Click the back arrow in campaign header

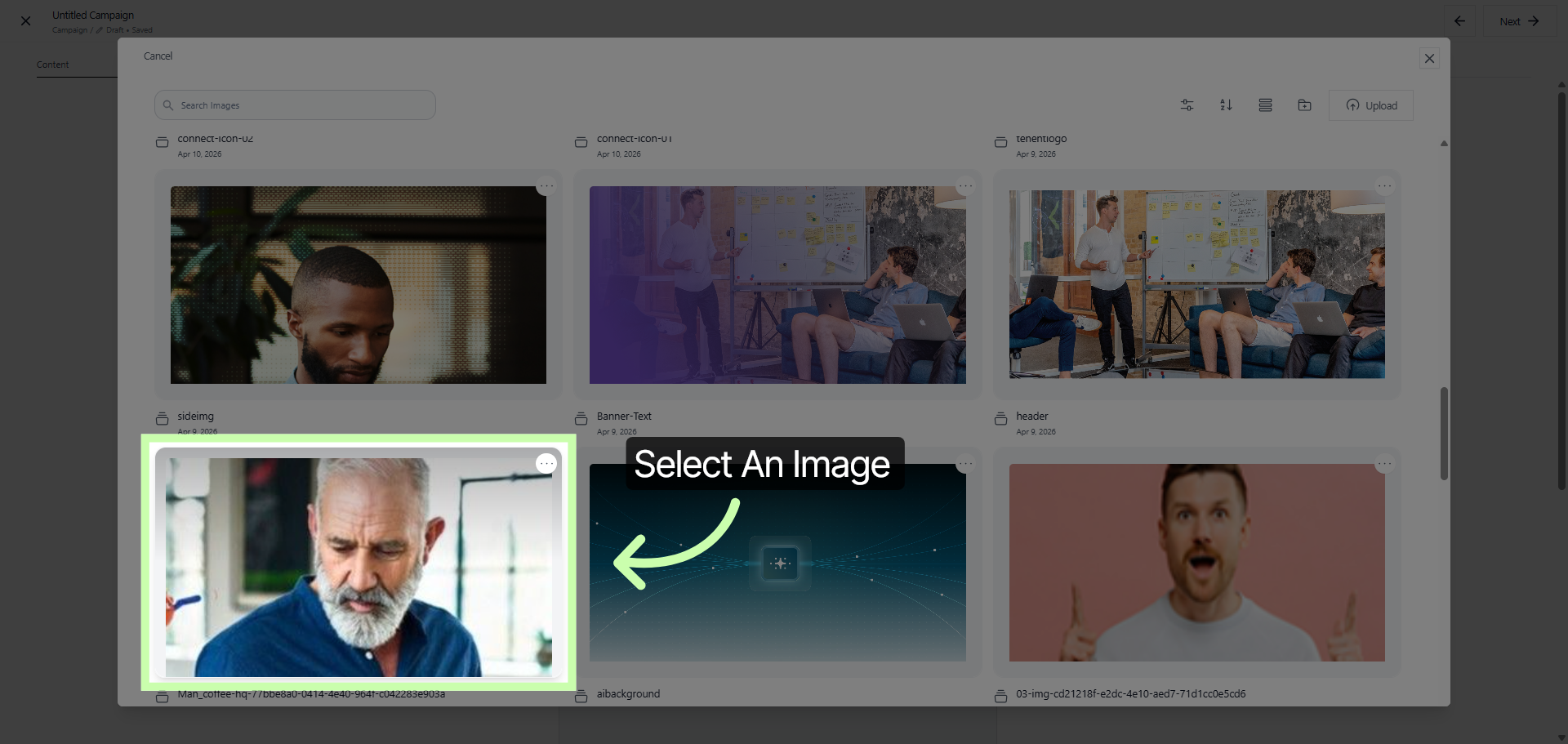[1459, 21]
